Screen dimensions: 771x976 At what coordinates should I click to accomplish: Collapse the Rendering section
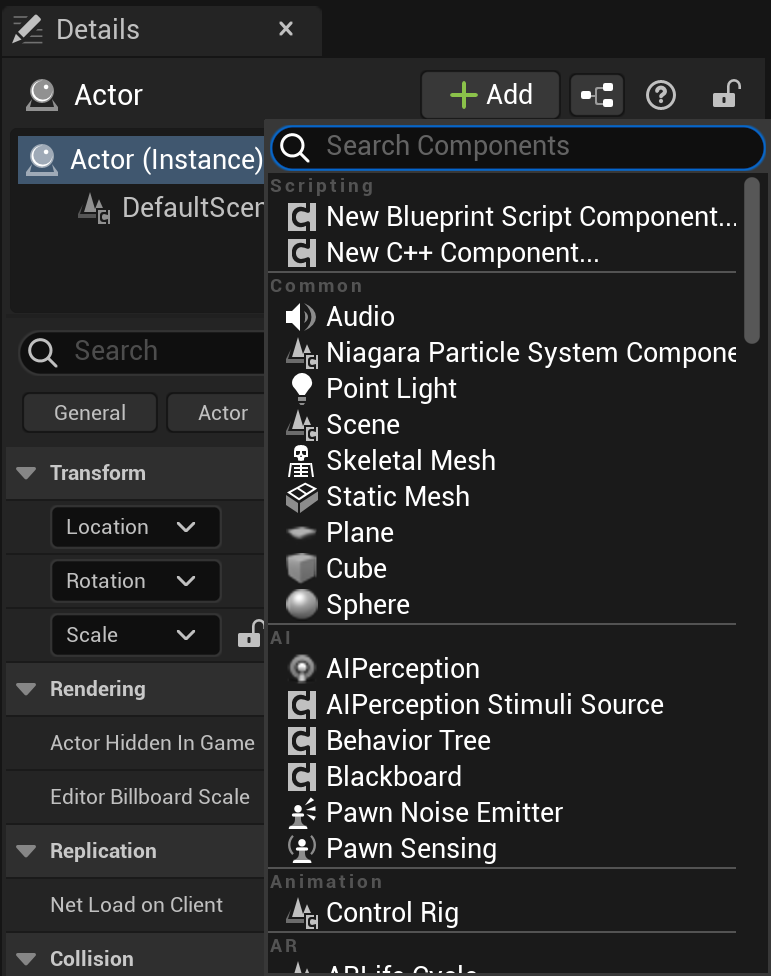[x=27, y=689]
